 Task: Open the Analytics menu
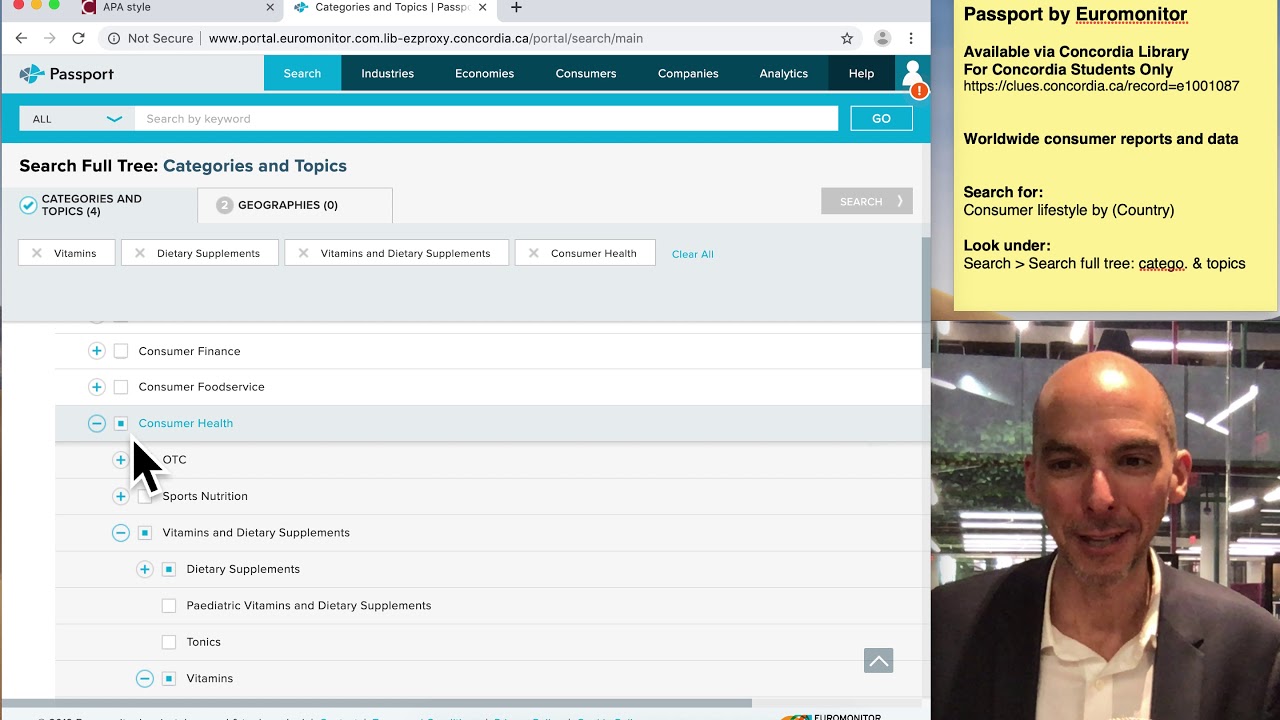(x=783, y=73)
